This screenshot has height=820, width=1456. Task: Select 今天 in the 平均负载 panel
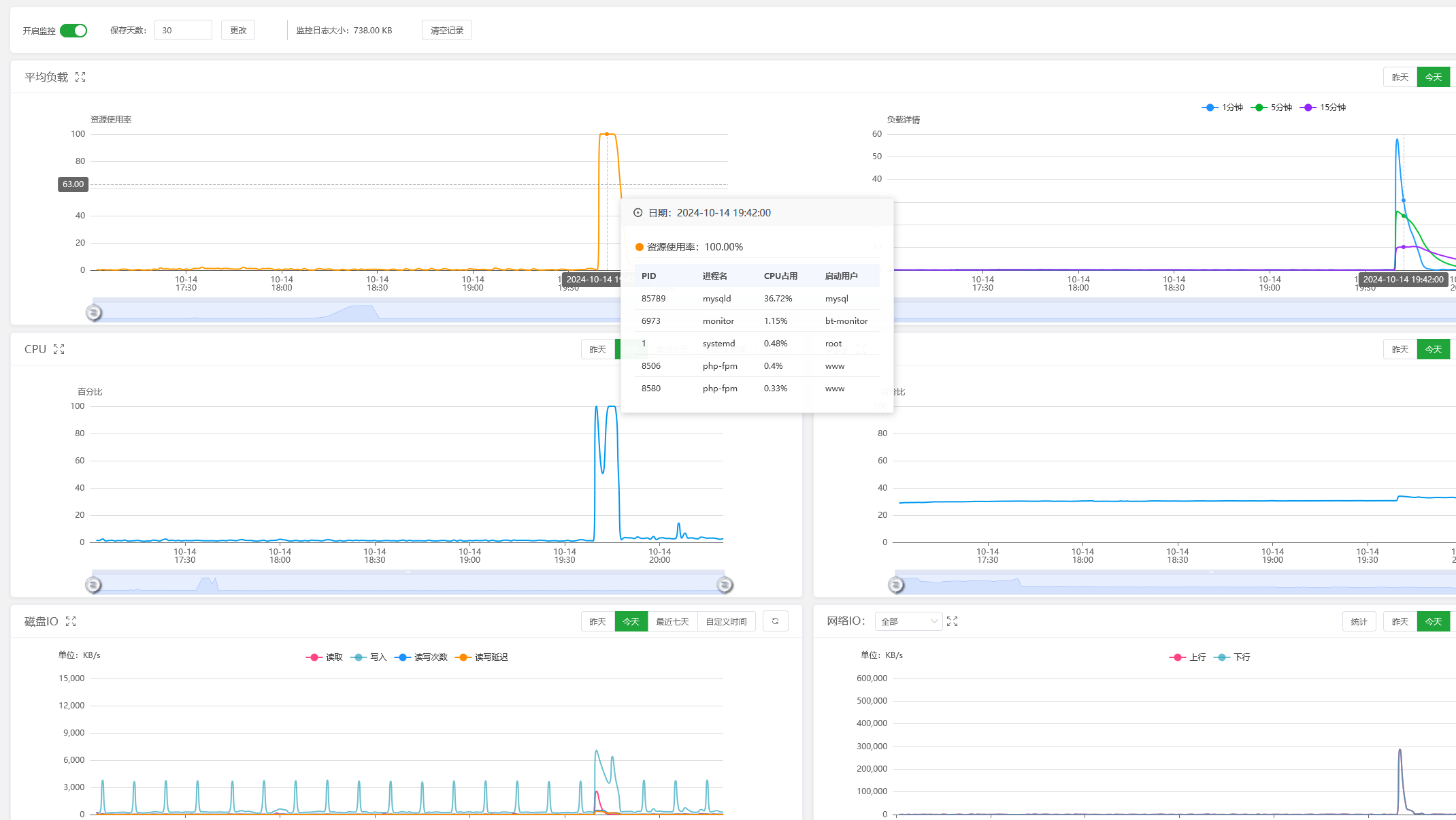[1434, 77]
